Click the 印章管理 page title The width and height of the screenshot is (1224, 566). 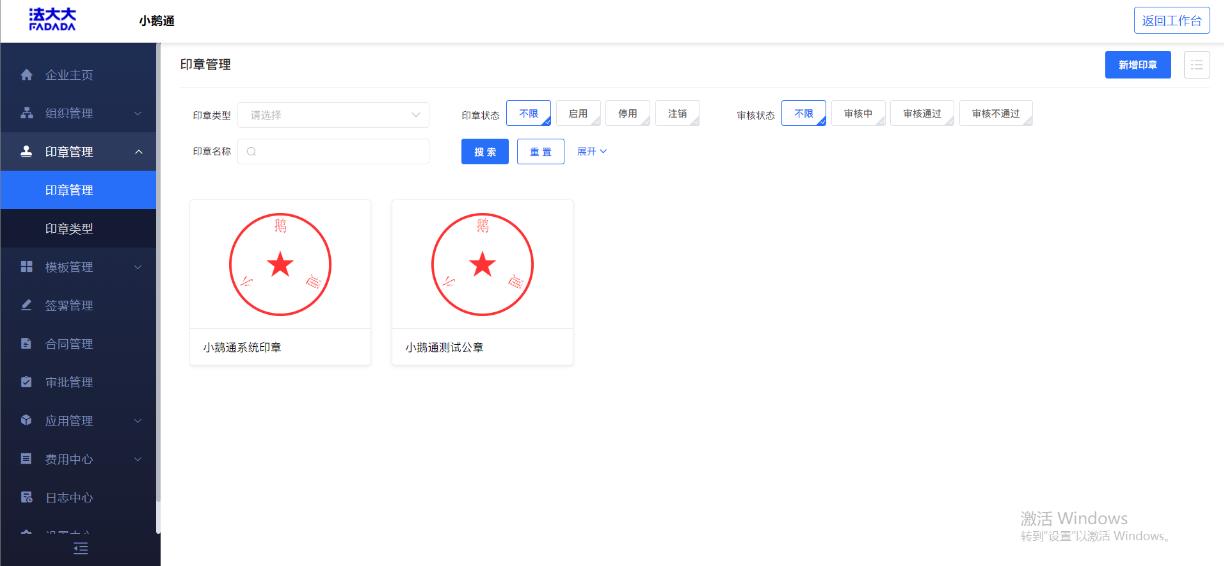[205, 64]
